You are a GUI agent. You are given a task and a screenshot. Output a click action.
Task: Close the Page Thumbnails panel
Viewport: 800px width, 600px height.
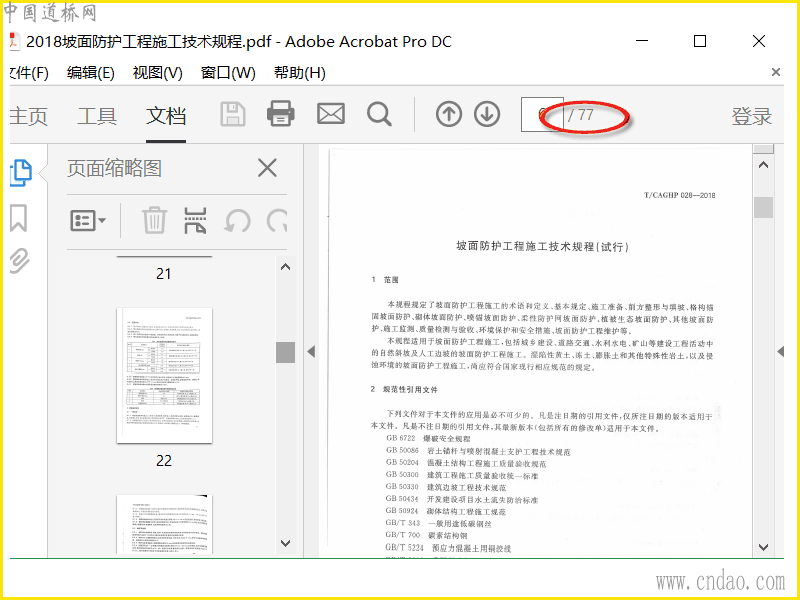pyautogui.click(x=267, y=168)
